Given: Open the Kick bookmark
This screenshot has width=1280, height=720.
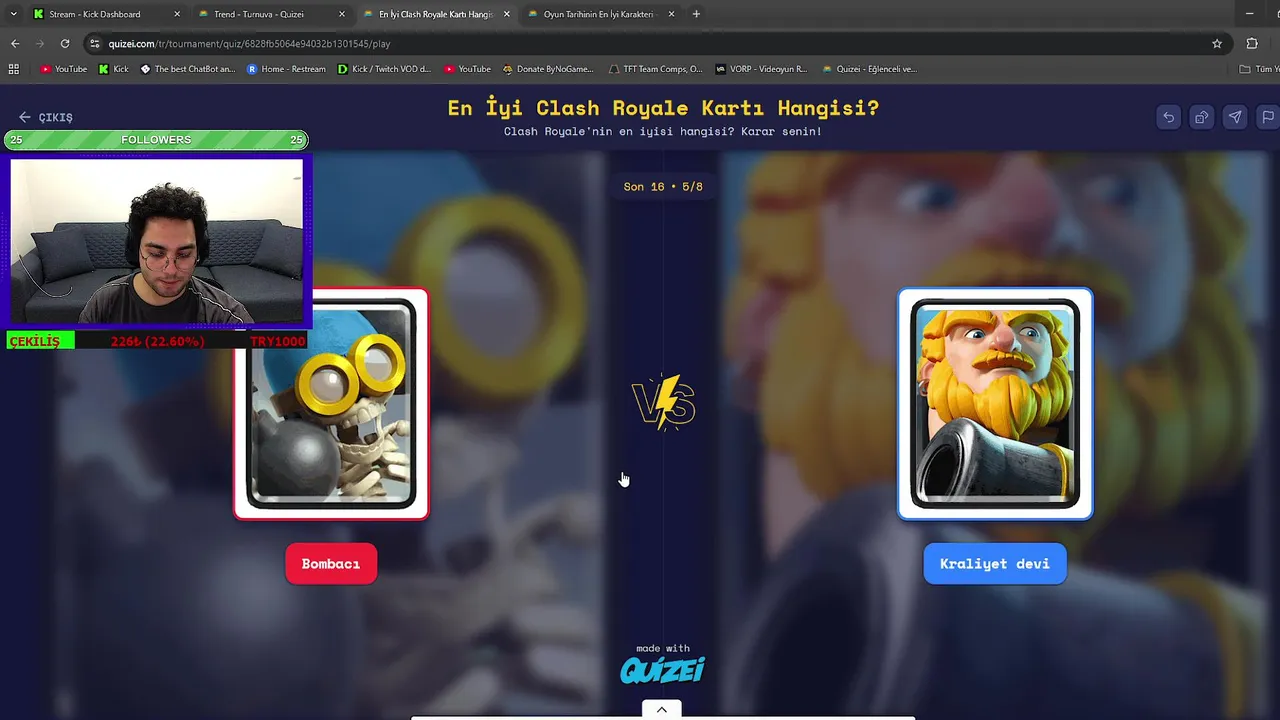Looking at the screenshot, I should tap(114, 69).
